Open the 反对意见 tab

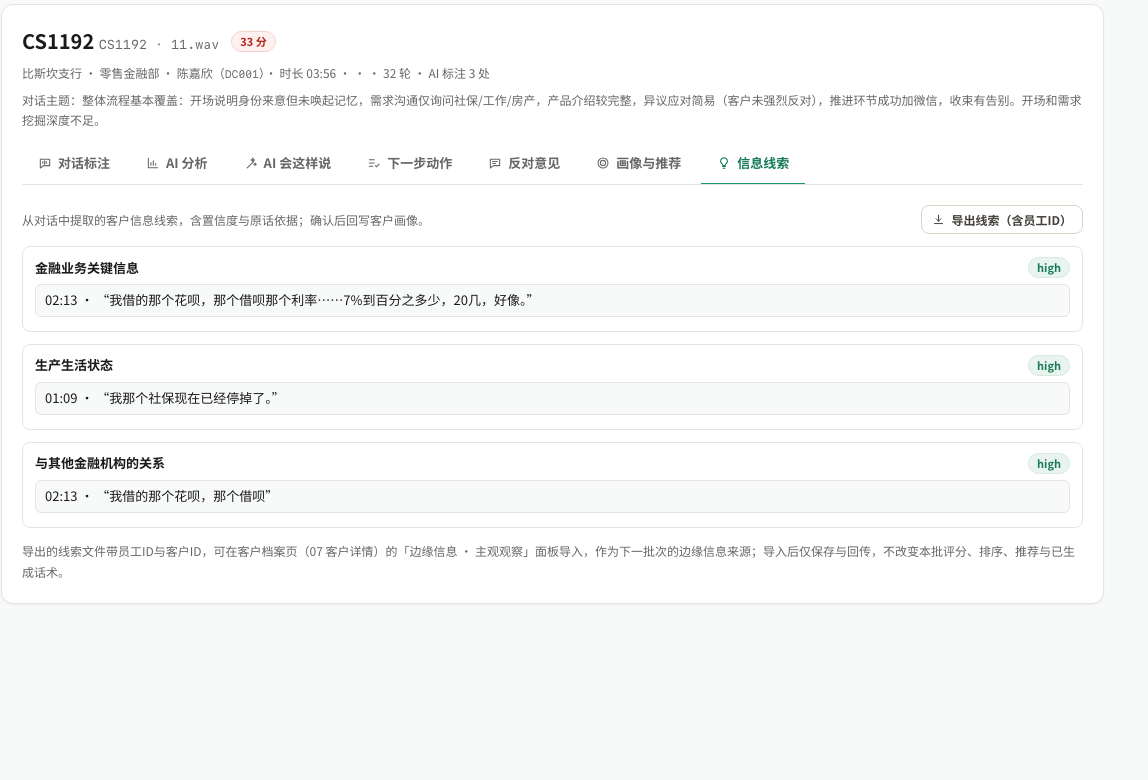524,163
